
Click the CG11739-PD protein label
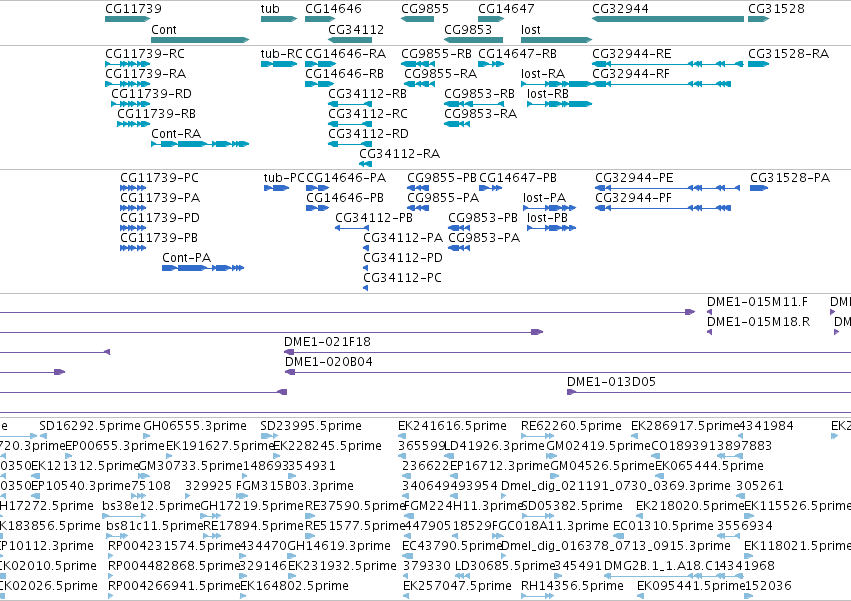pos(160,218)
